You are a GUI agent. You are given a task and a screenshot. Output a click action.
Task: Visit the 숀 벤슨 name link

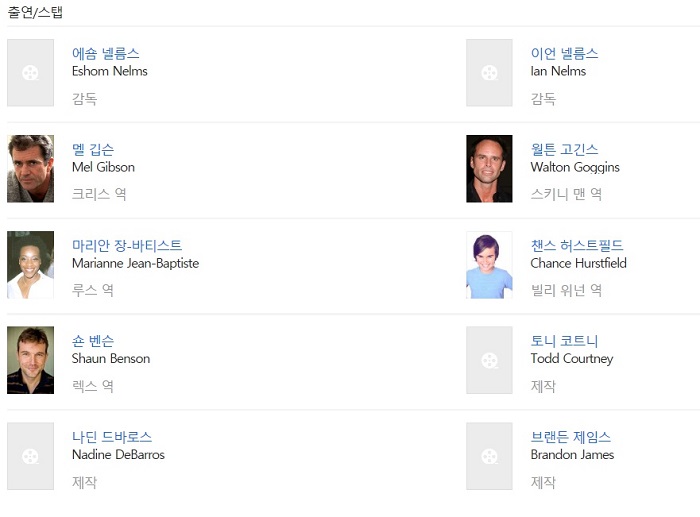93,341
